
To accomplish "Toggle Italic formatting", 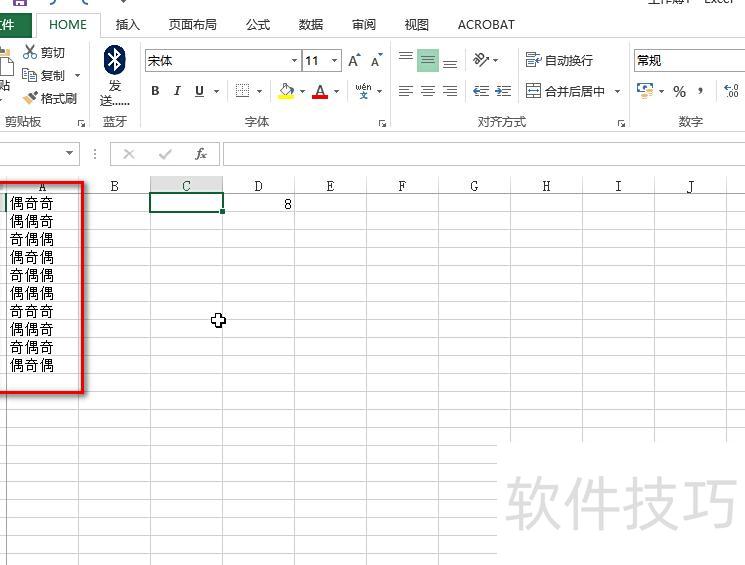I will 177,91.
